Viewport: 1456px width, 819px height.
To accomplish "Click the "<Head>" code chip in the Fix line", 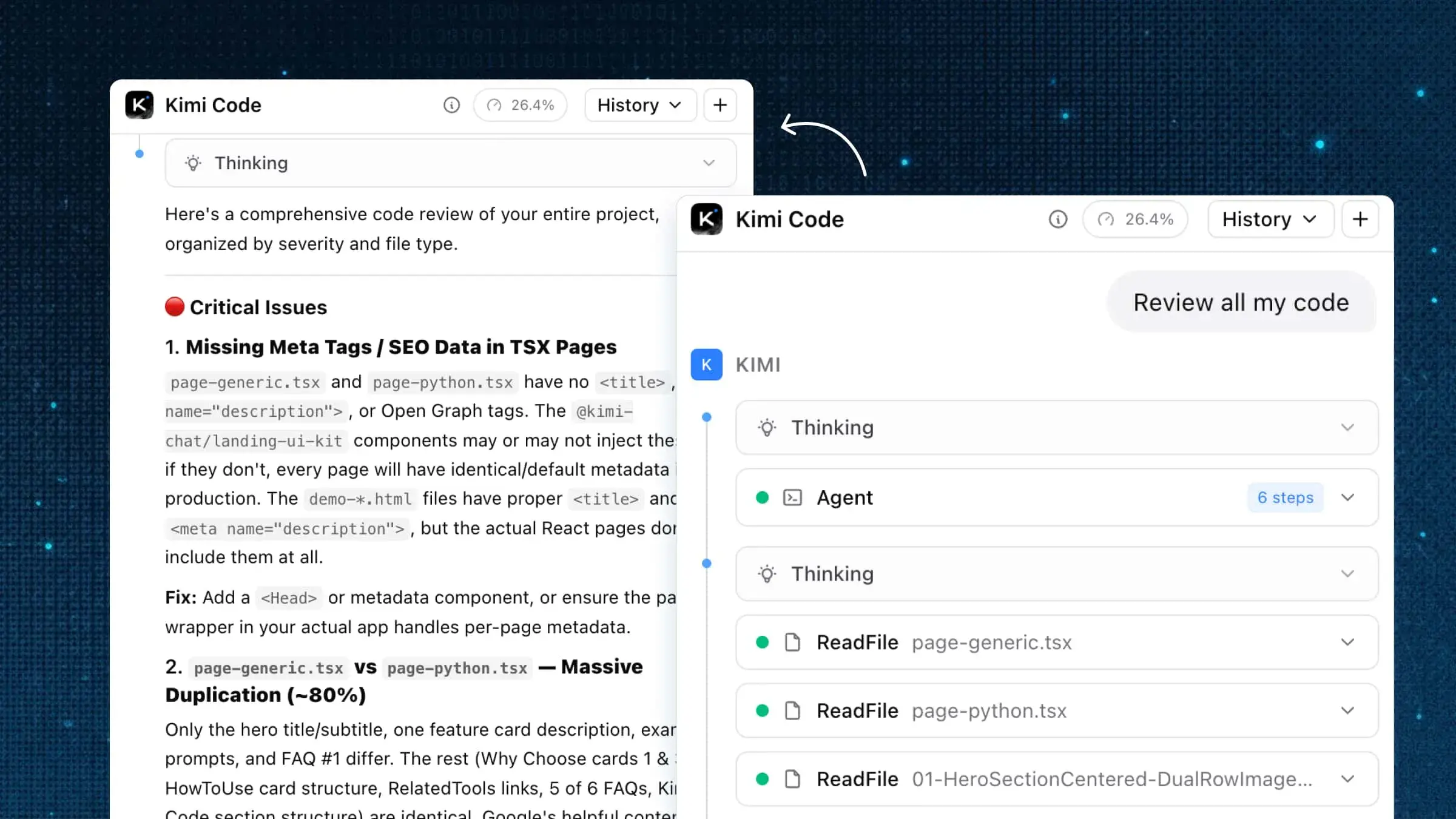I will [289, 598].
